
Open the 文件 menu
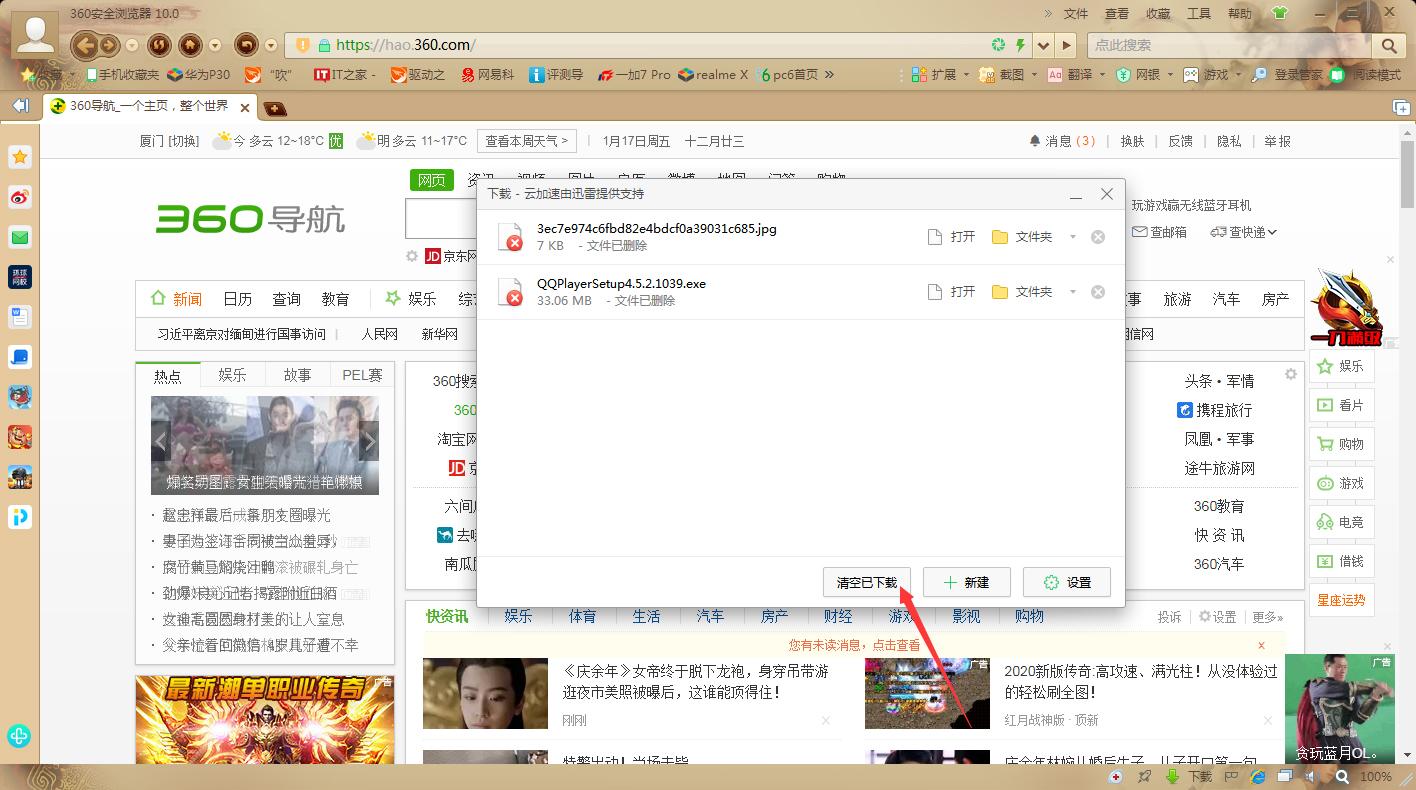1076,14
